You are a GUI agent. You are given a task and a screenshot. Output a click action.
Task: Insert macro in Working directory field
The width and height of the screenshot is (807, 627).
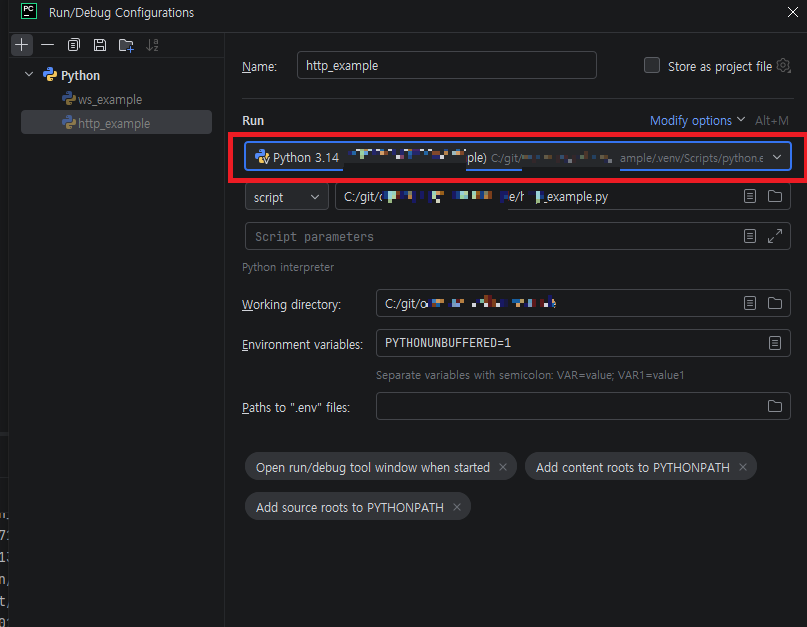click(750, 303)
